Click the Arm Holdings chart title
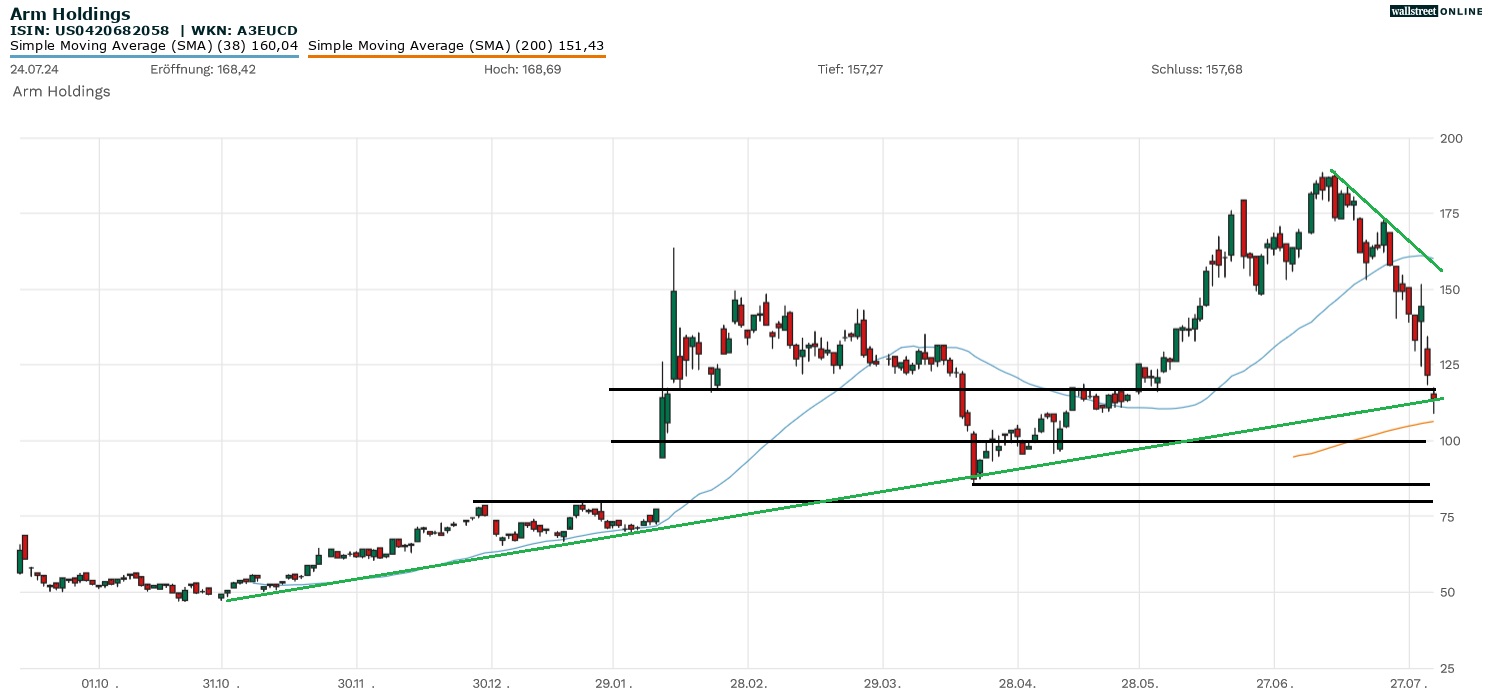 70,14
